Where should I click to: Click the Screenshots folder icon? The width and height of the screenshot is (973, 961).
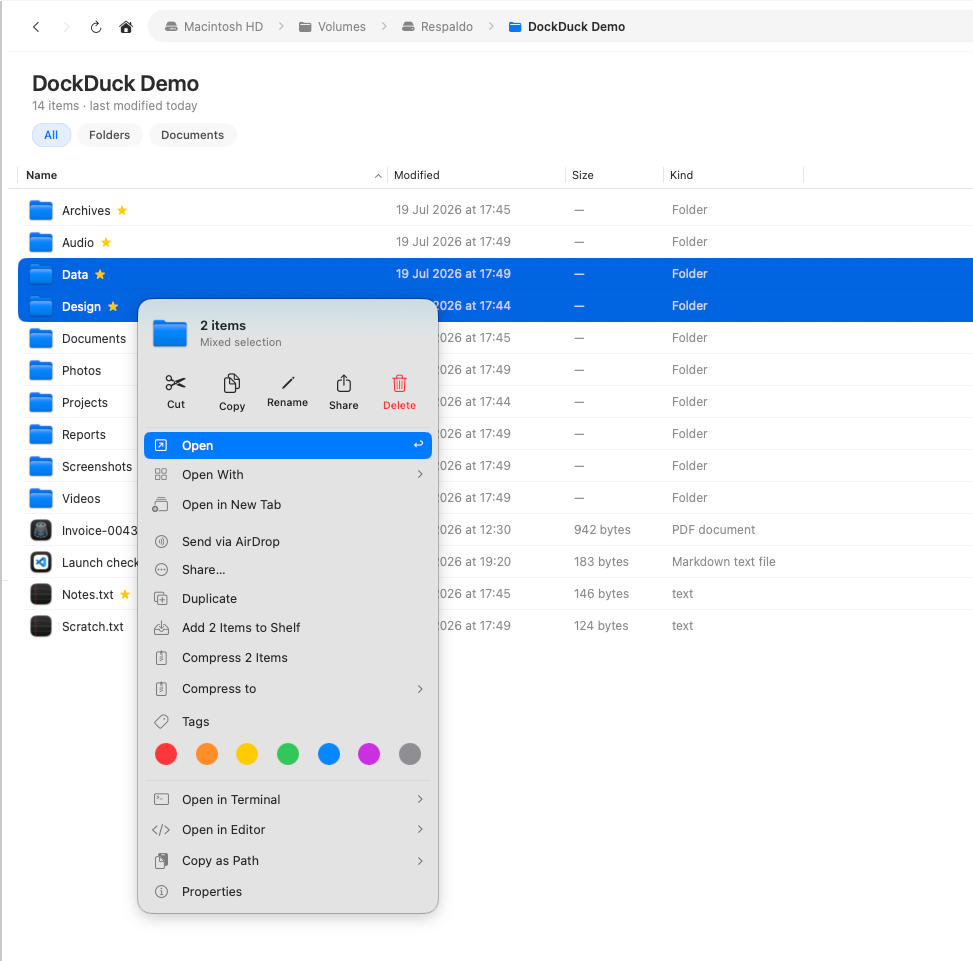[x=41, y=466]
